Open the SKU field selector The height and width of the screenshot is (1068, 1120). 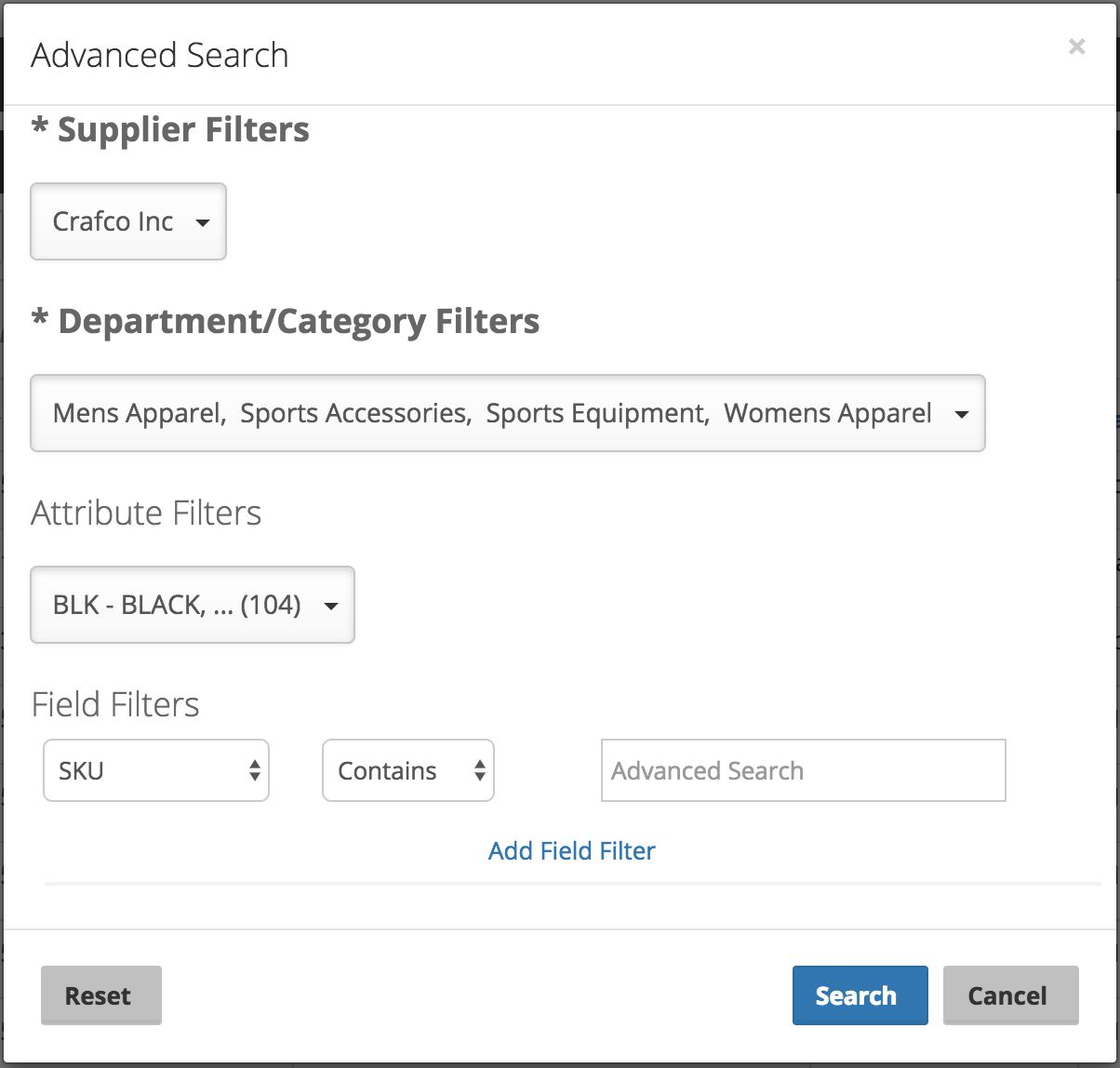155,770
